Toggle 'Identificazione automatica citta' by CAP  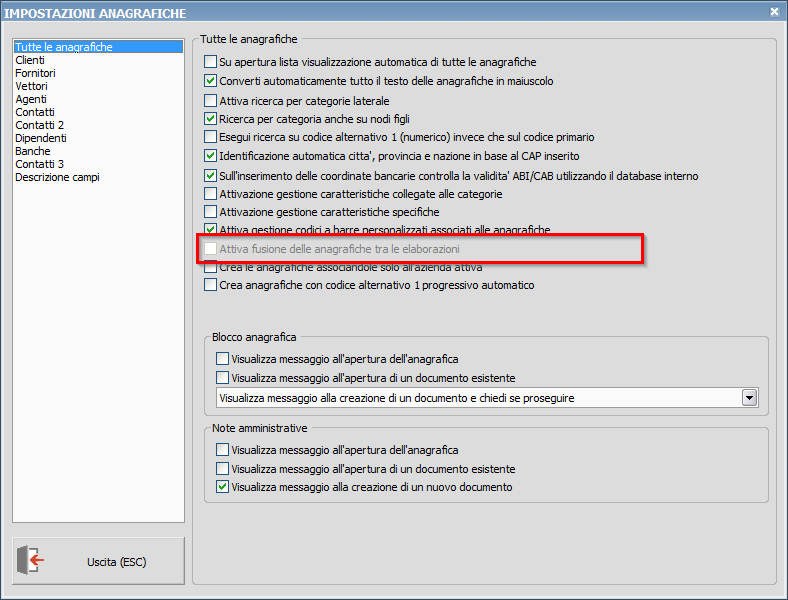tap(211, 156)
